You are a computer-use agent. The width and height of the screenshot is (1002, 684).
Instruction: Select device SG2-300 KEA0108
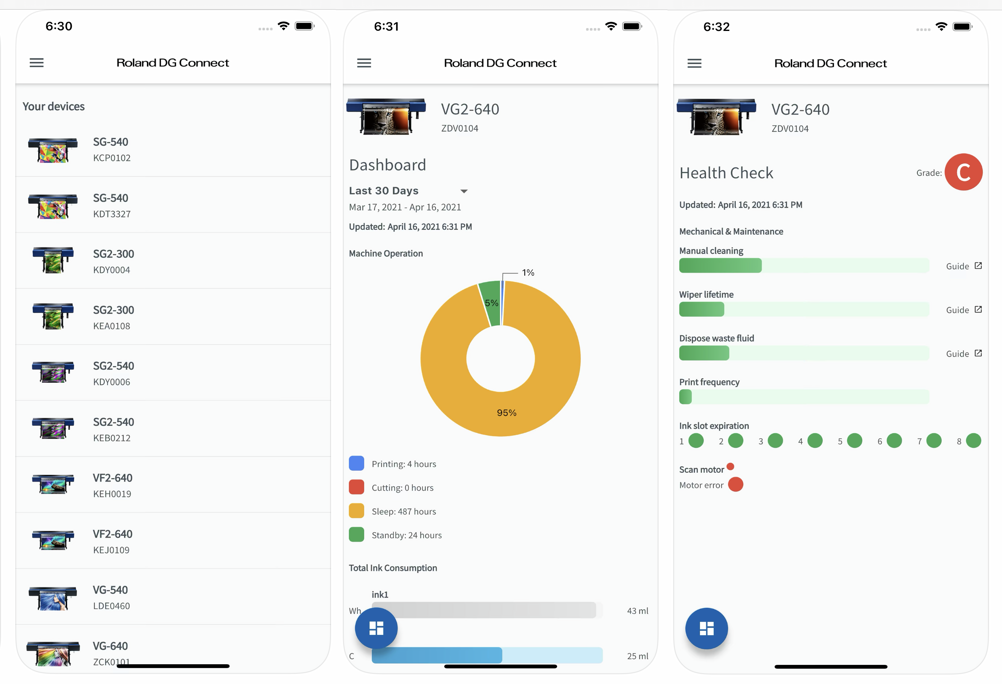click(x=173, y=317)
